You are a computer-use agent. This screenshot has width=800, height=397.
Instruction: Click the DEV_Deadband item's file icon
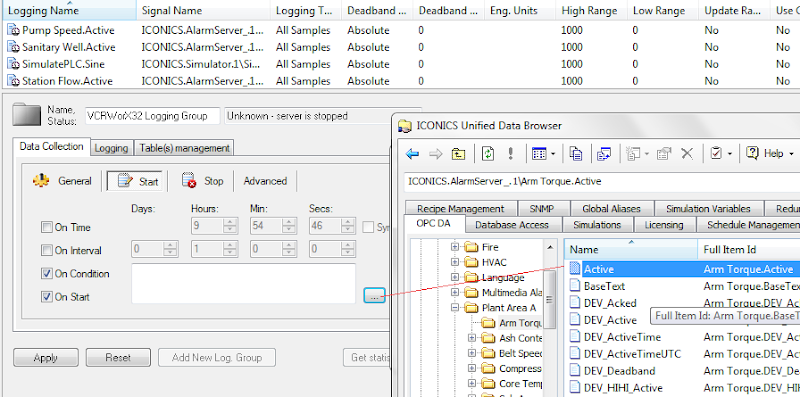pyautogui.click(x=575, y=371)
